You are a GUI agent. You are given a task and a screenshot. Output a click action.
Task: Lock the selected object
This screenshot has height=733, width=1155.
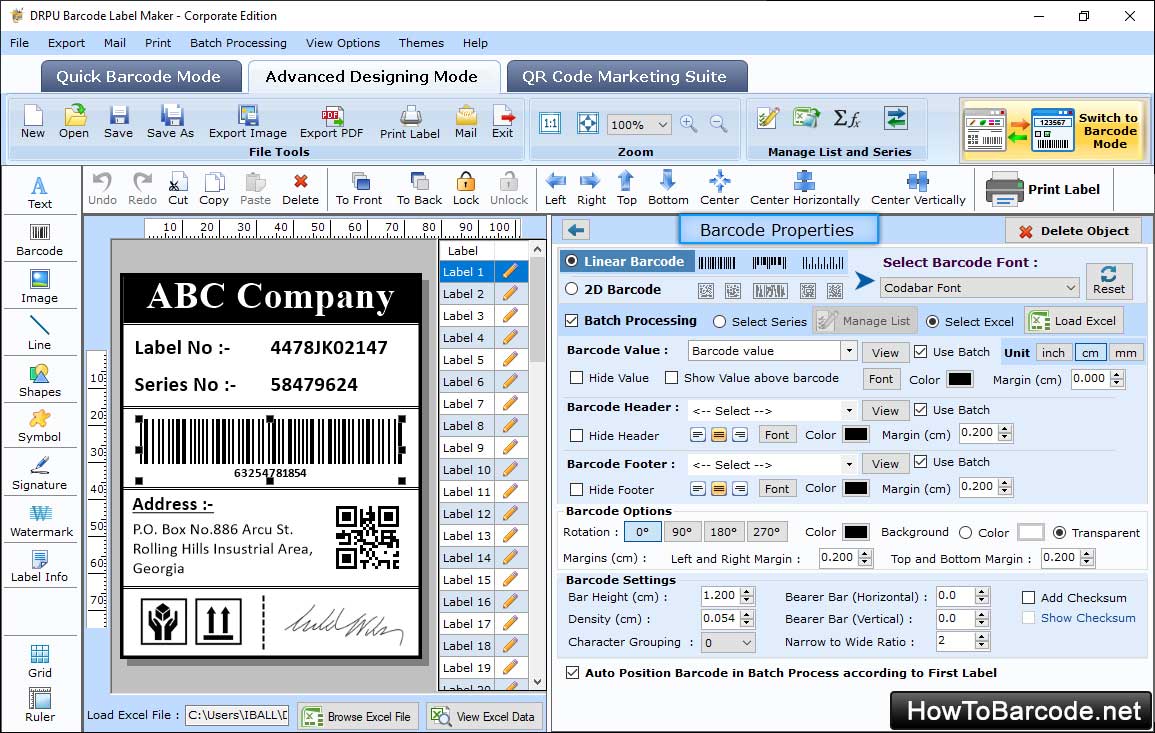tap(466, 189)
